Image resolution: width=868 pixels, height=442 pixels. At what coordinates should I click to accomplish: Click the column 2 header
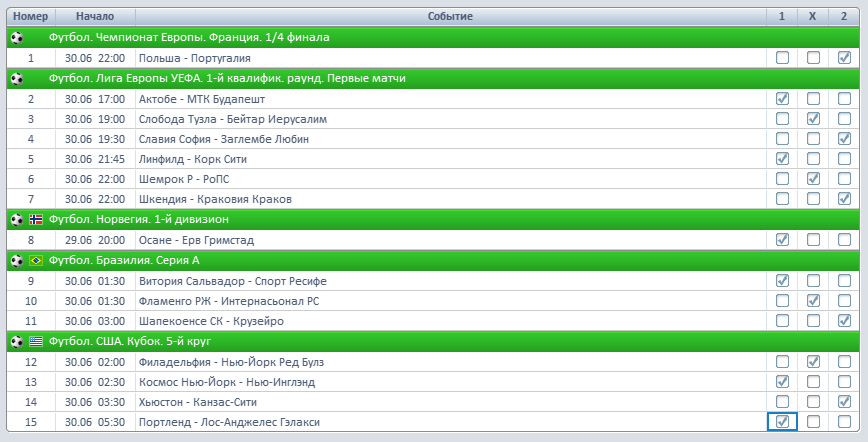[x=844, y=17]
